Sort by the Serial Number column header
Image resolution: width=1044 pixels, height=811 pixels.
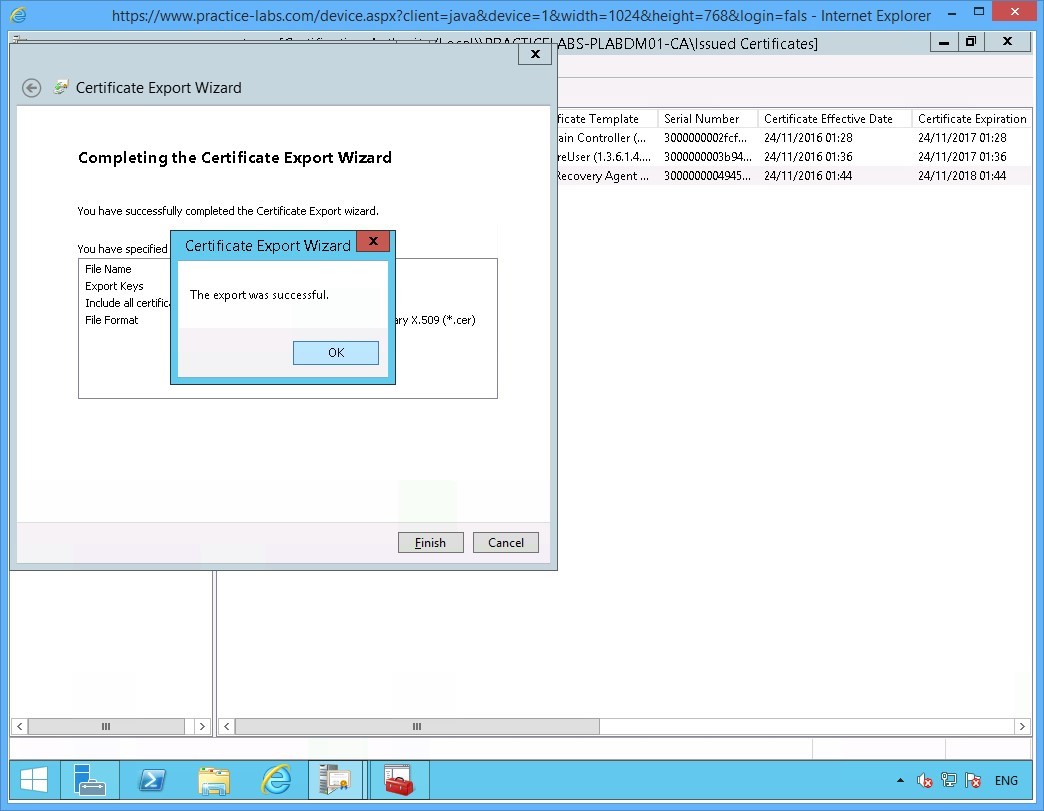point(704,118)
